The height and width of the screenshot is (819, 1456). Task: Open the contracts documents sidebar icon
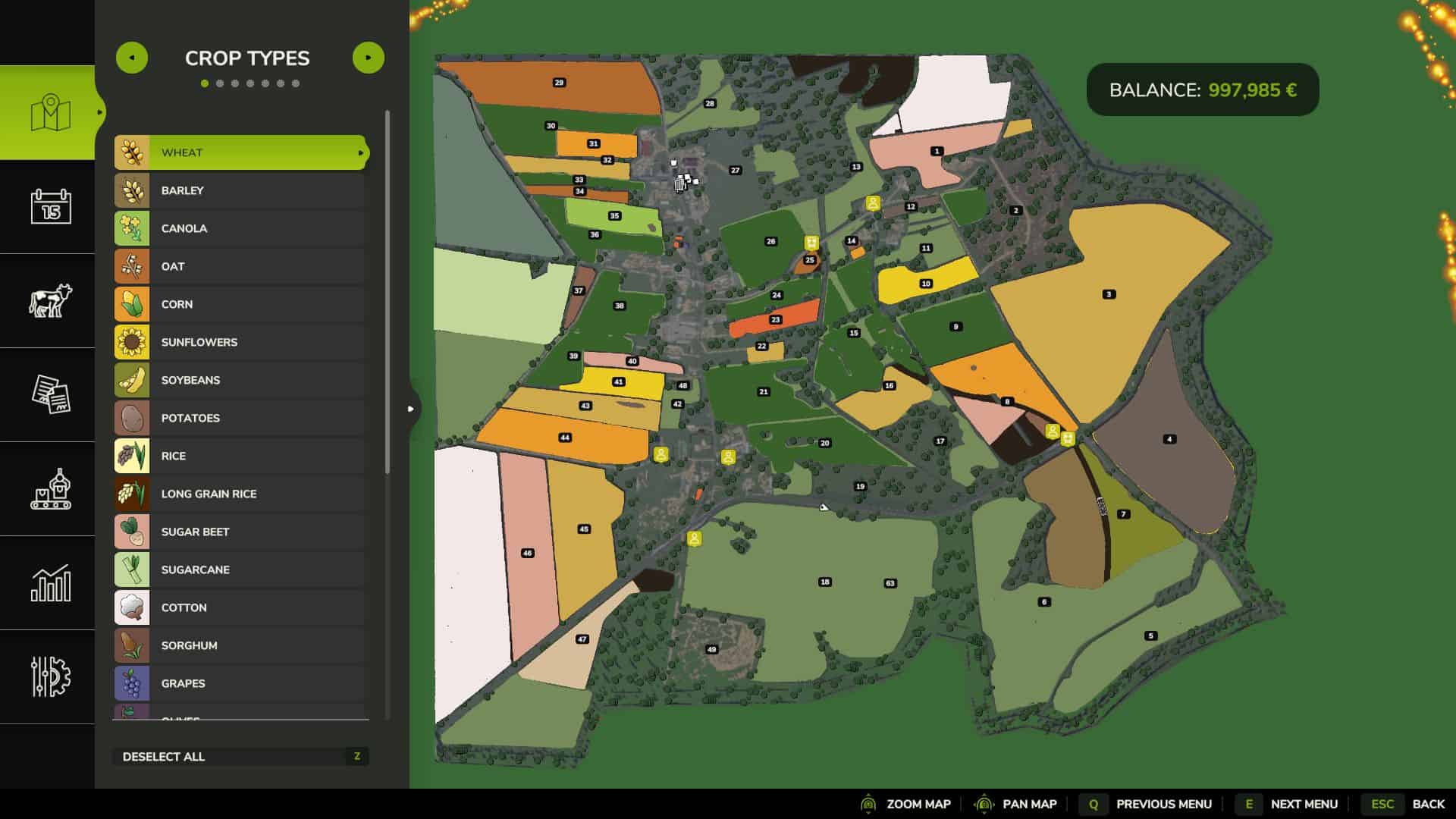(50, 394)
